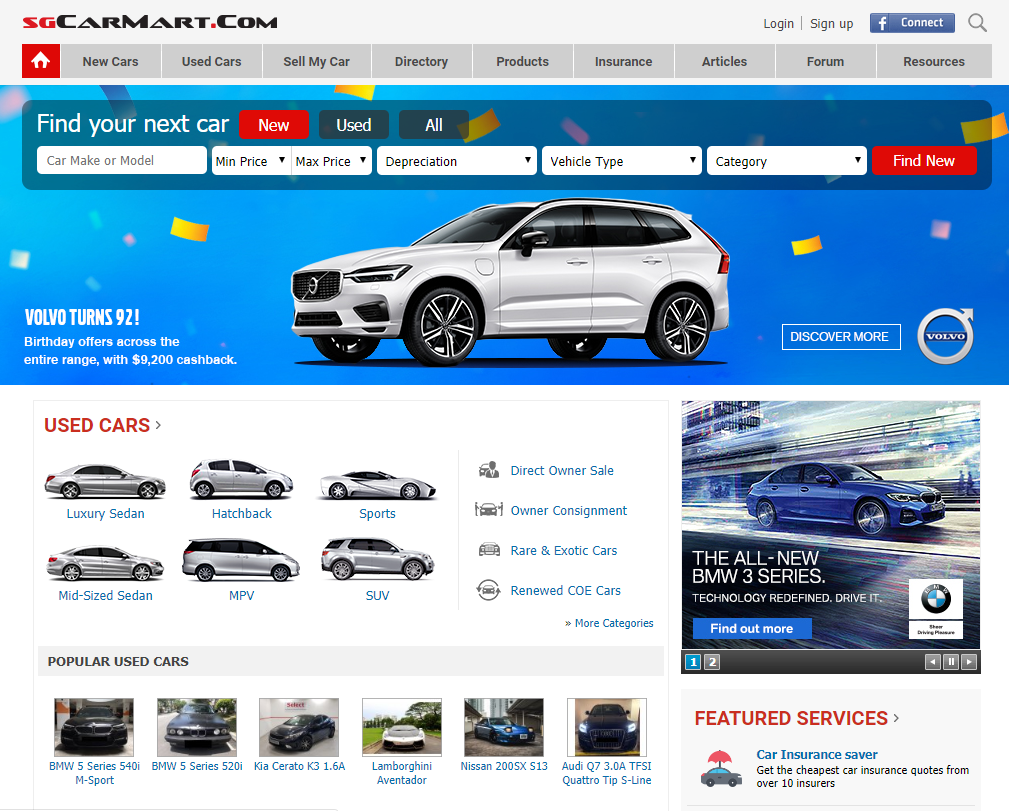Expand the Depreciation dropdown
This screenshot has width=1009, height=811.
[457, 161]
